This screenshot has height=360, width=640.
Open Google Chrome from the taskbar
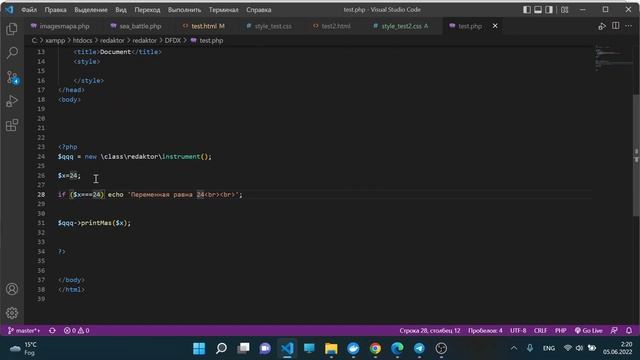(x=375, y=348)
